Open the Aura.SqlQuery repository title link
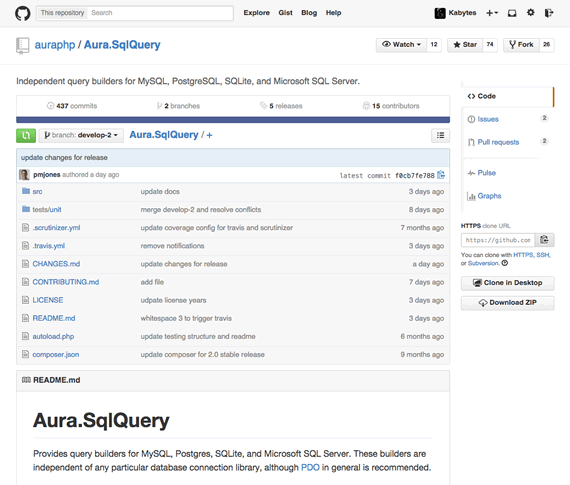Image resolution: width=570 pixels, height=485 pixels. tap(122, 45)
